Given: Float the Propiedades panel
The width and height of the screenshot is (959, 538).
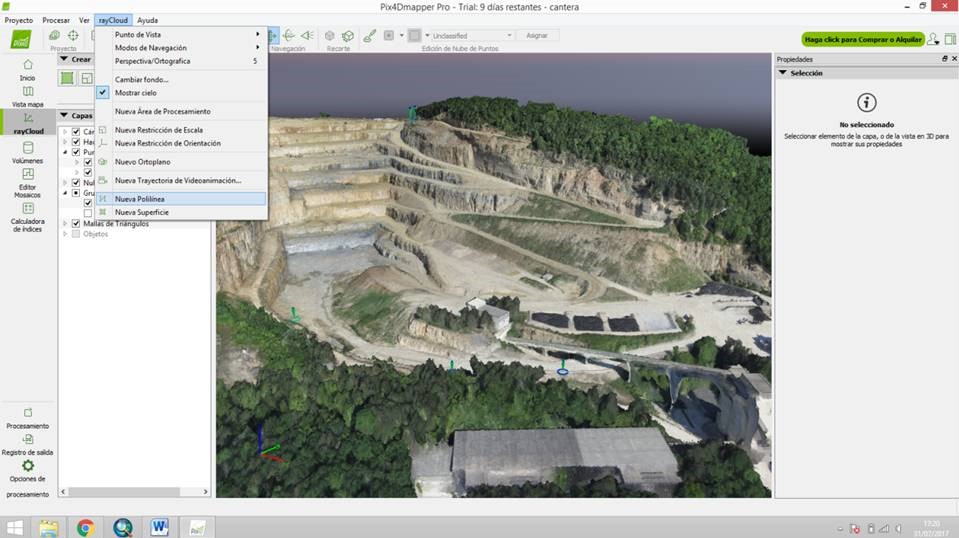Looking at the screenshot, I should coord(944,59).
